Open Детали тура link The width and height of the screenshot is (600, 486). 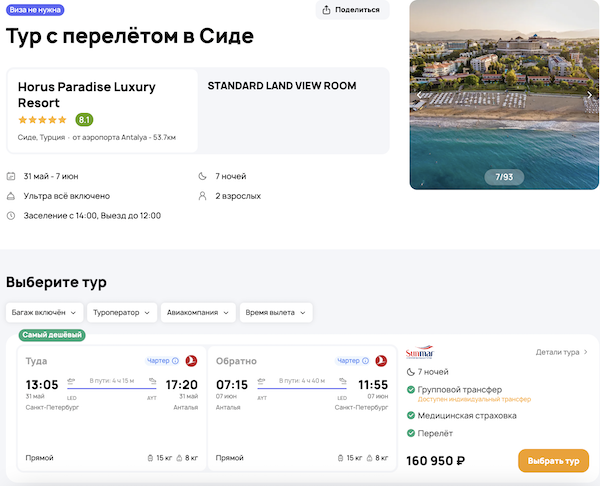[x=561, y=352]
